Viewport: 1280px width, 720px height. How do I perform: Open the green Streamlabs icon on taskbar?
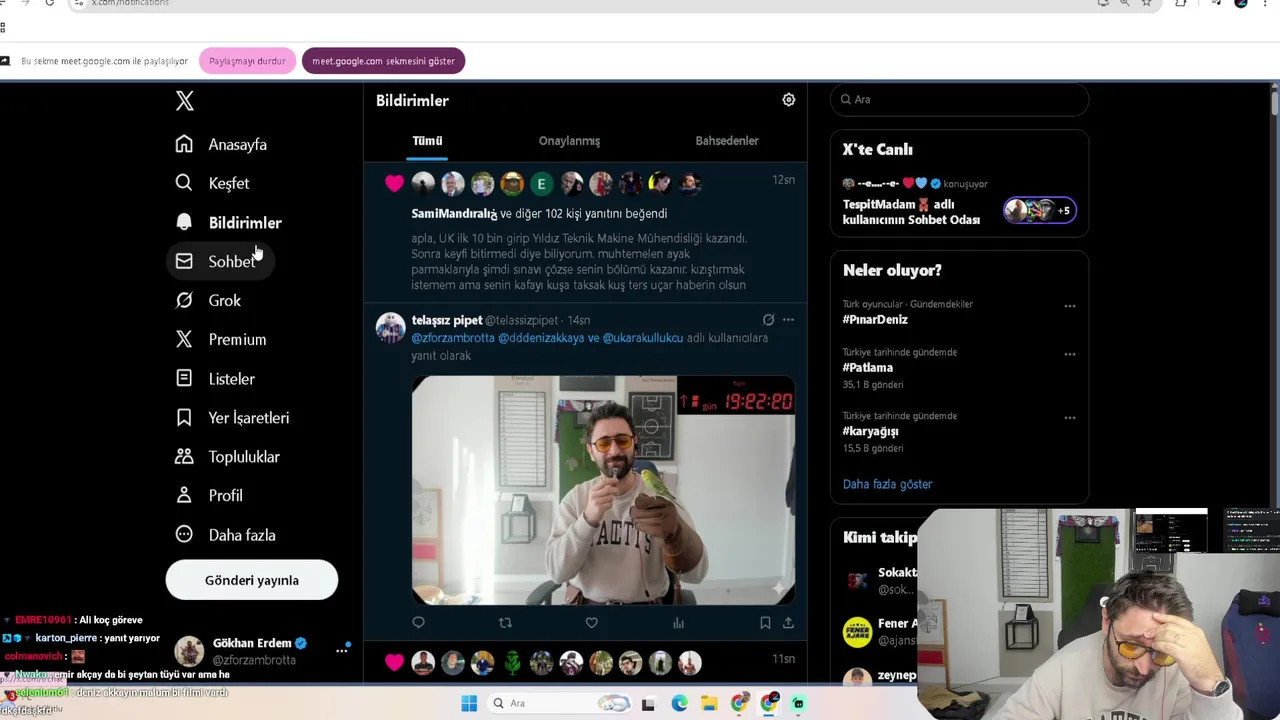(798, 704)
